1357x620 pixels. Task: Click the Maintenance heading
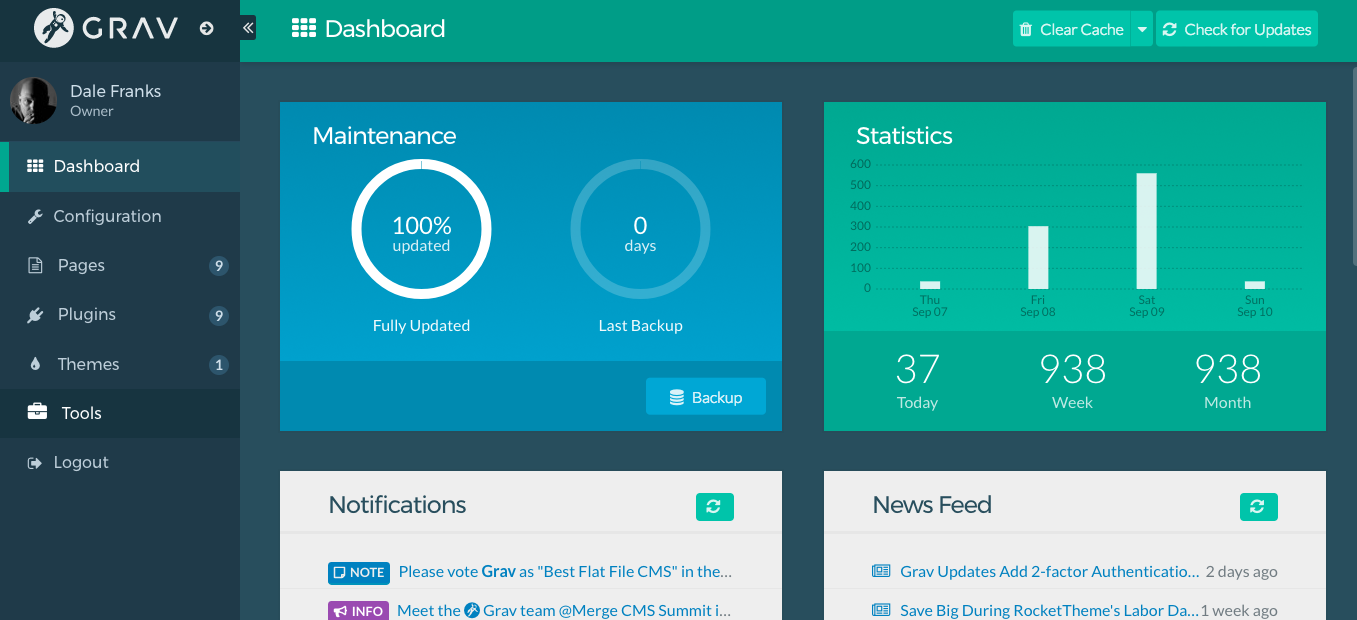(384, 136)
